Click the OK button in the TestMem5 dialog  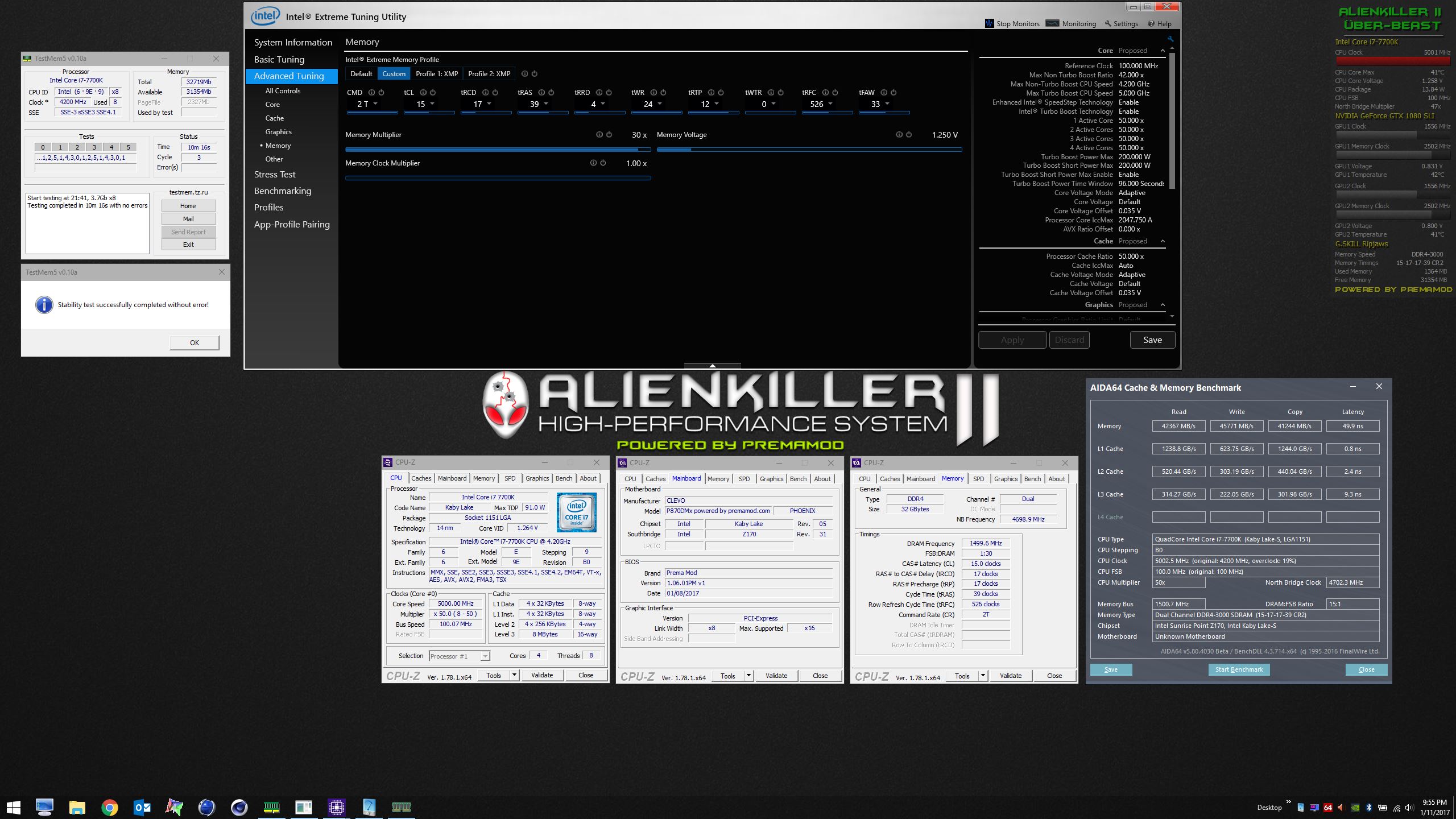click(x=195, y=342)
